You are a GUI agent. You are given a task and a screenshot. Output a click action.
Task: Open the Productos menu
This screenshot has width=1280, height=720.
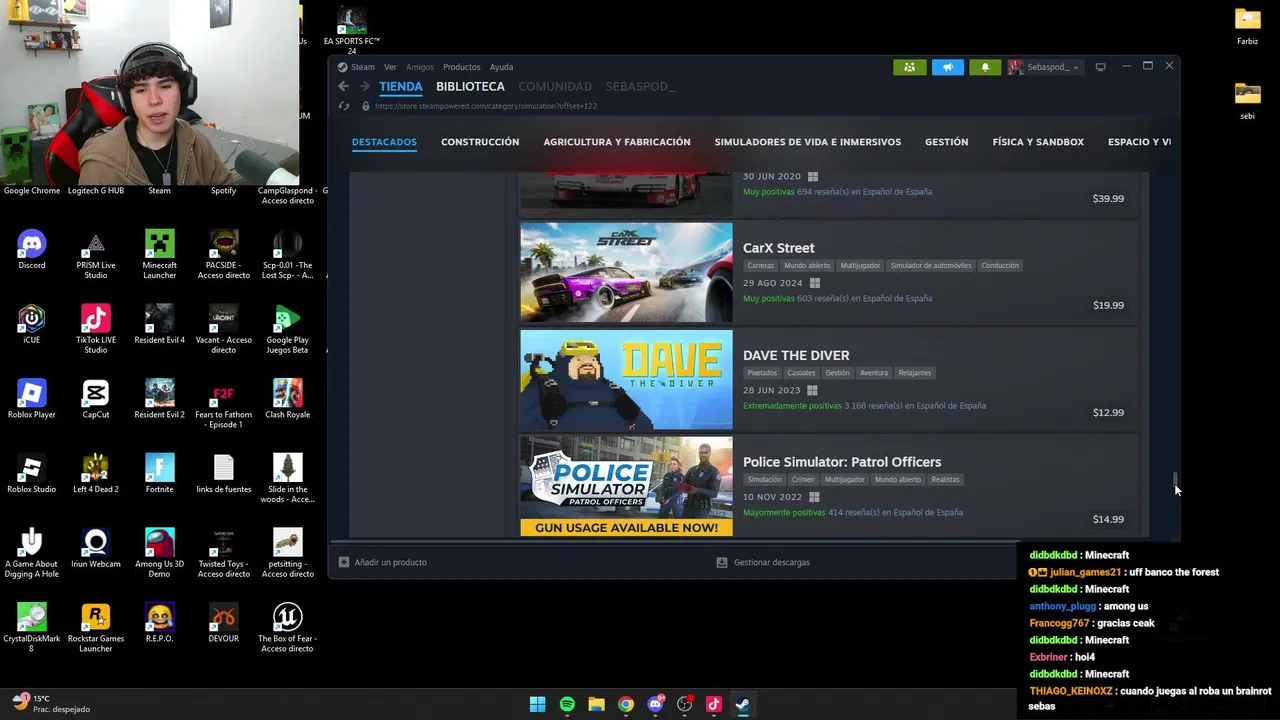coord(461,67)
